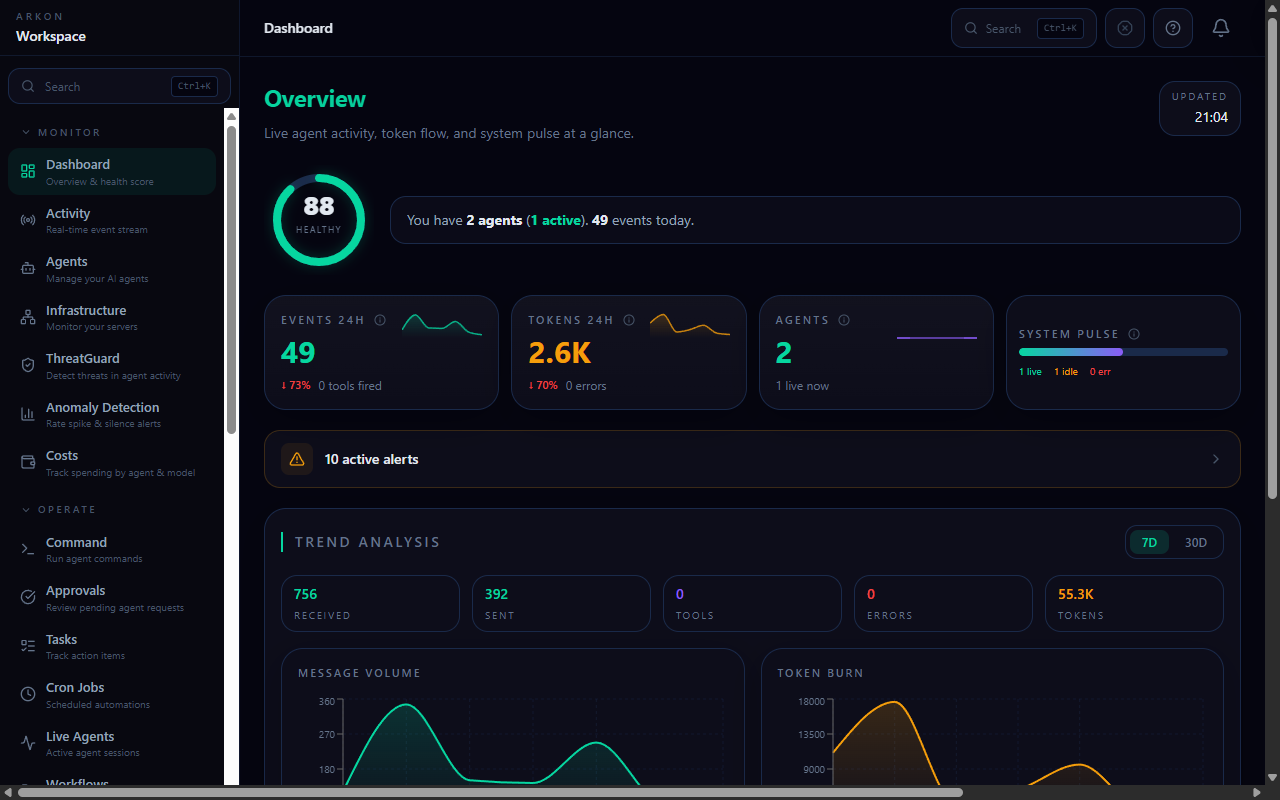Click the Tasks checklist icon
Image resolution: width=1280 pixels, height=800 pixels.
pyautogui.click(x=28, y=646)
